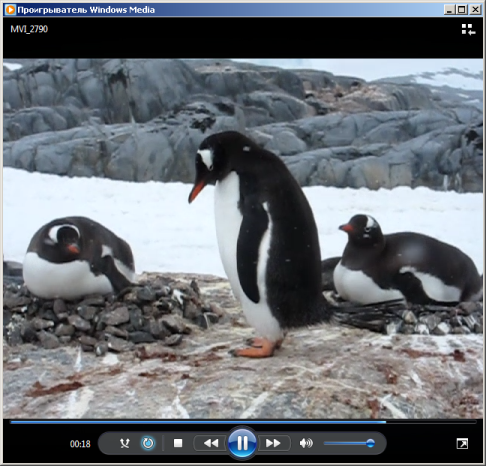Screen dimensions: 486x466
Task: Skip forward to next track
Action: point(273,443)
